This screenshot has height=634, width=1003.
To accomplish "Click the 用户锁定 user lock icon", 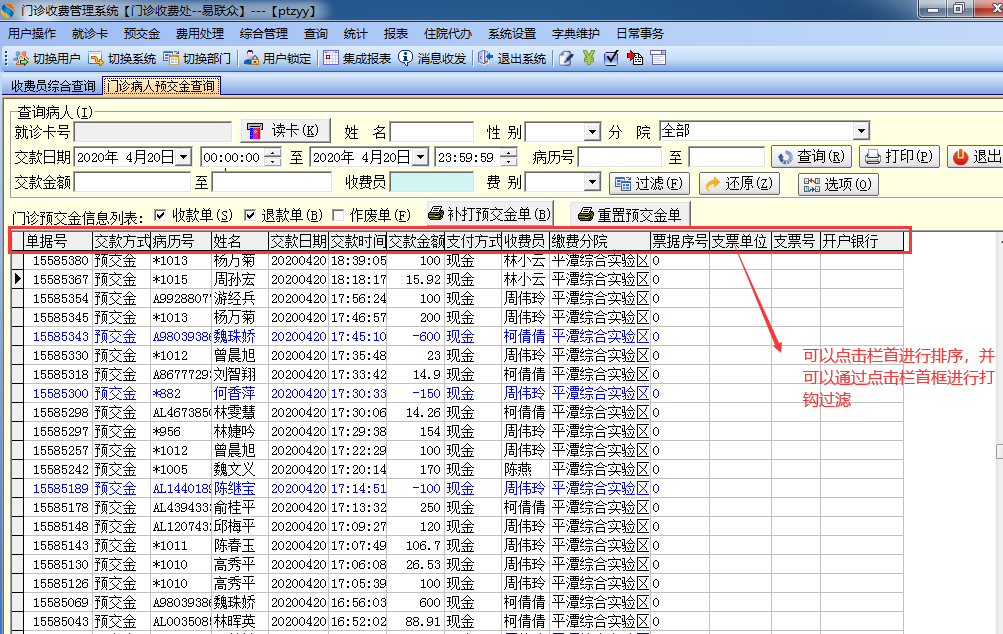I will pos(251,58).
